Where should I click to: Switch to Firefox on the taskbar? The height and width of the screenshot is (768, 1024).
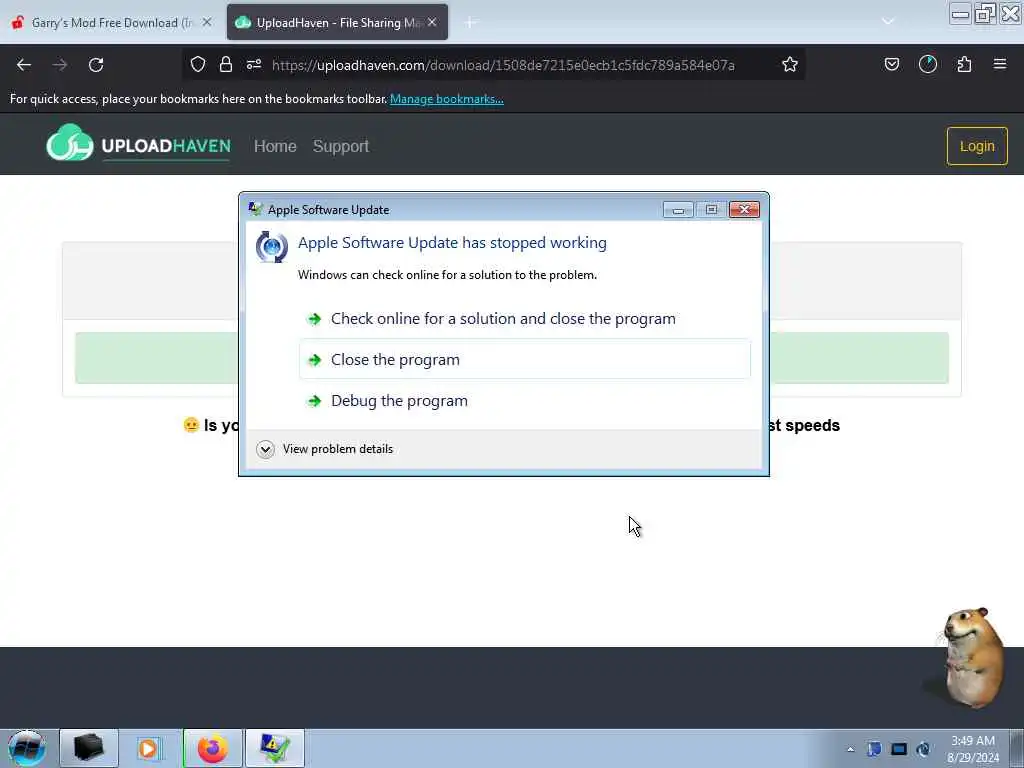click(x=212, y=748)
